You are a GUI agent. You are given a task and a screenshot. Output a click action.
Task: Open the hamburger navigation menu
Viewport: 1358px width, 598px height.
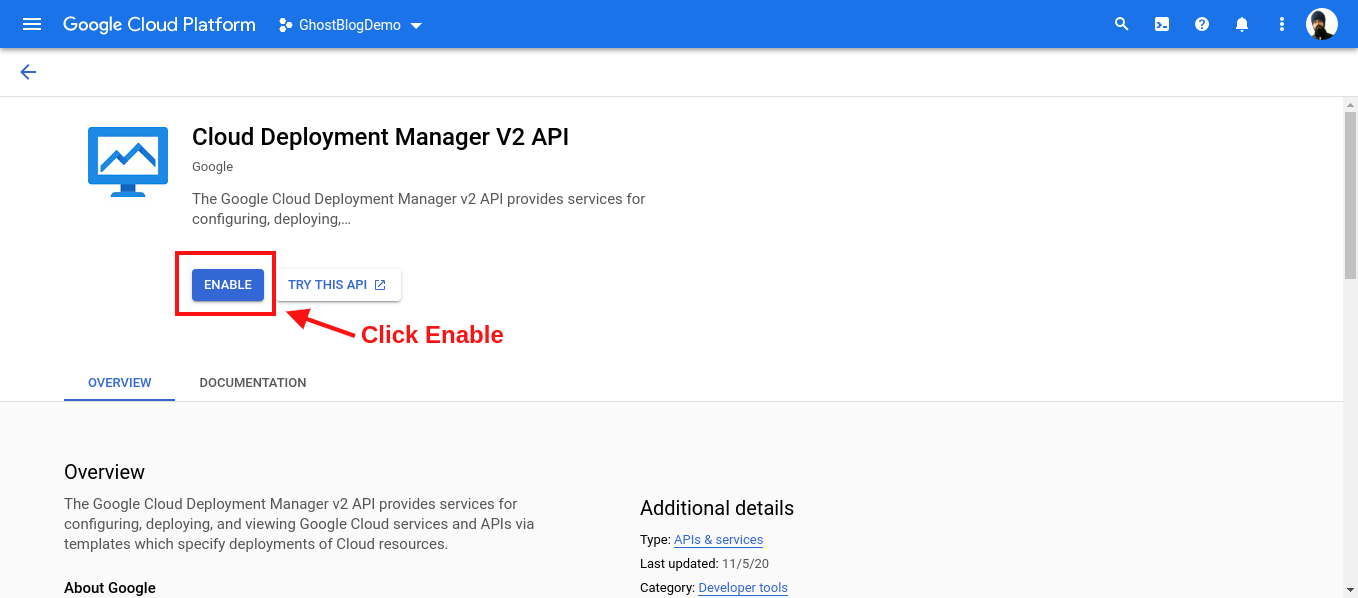tap(32, 24)
